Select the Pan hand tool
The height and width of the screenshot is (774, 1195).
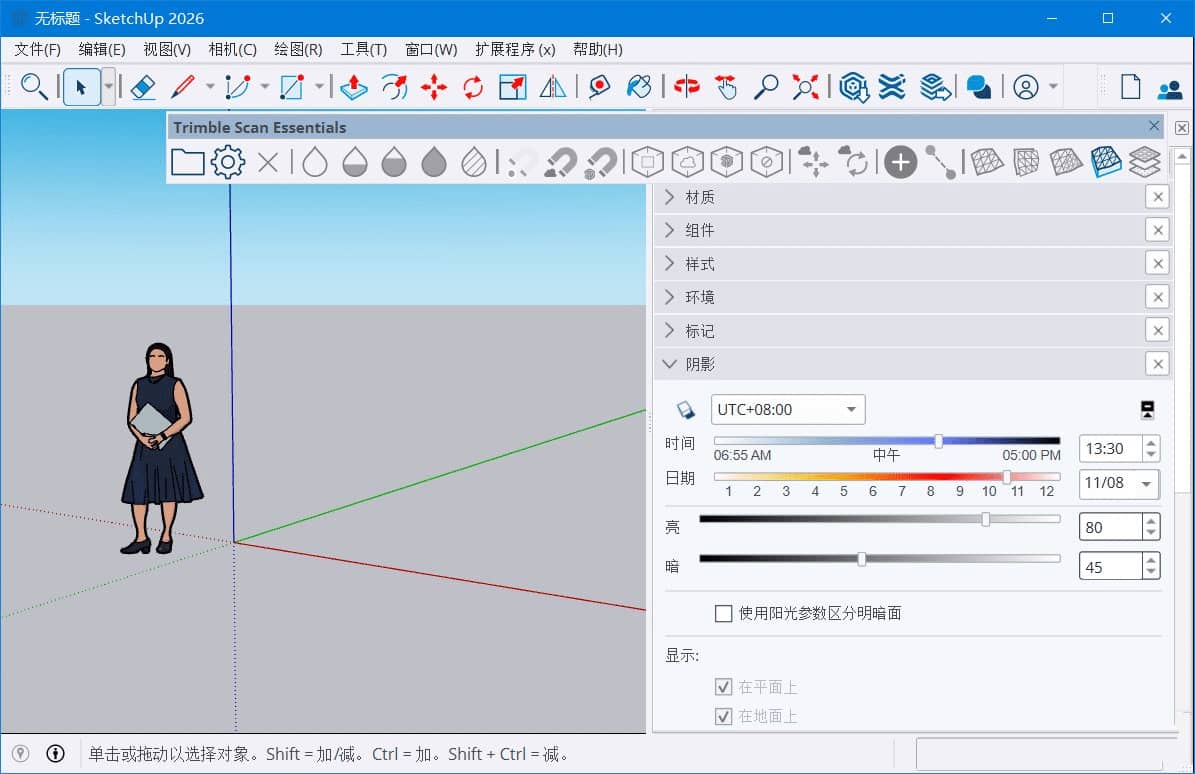tap(726, 87)
